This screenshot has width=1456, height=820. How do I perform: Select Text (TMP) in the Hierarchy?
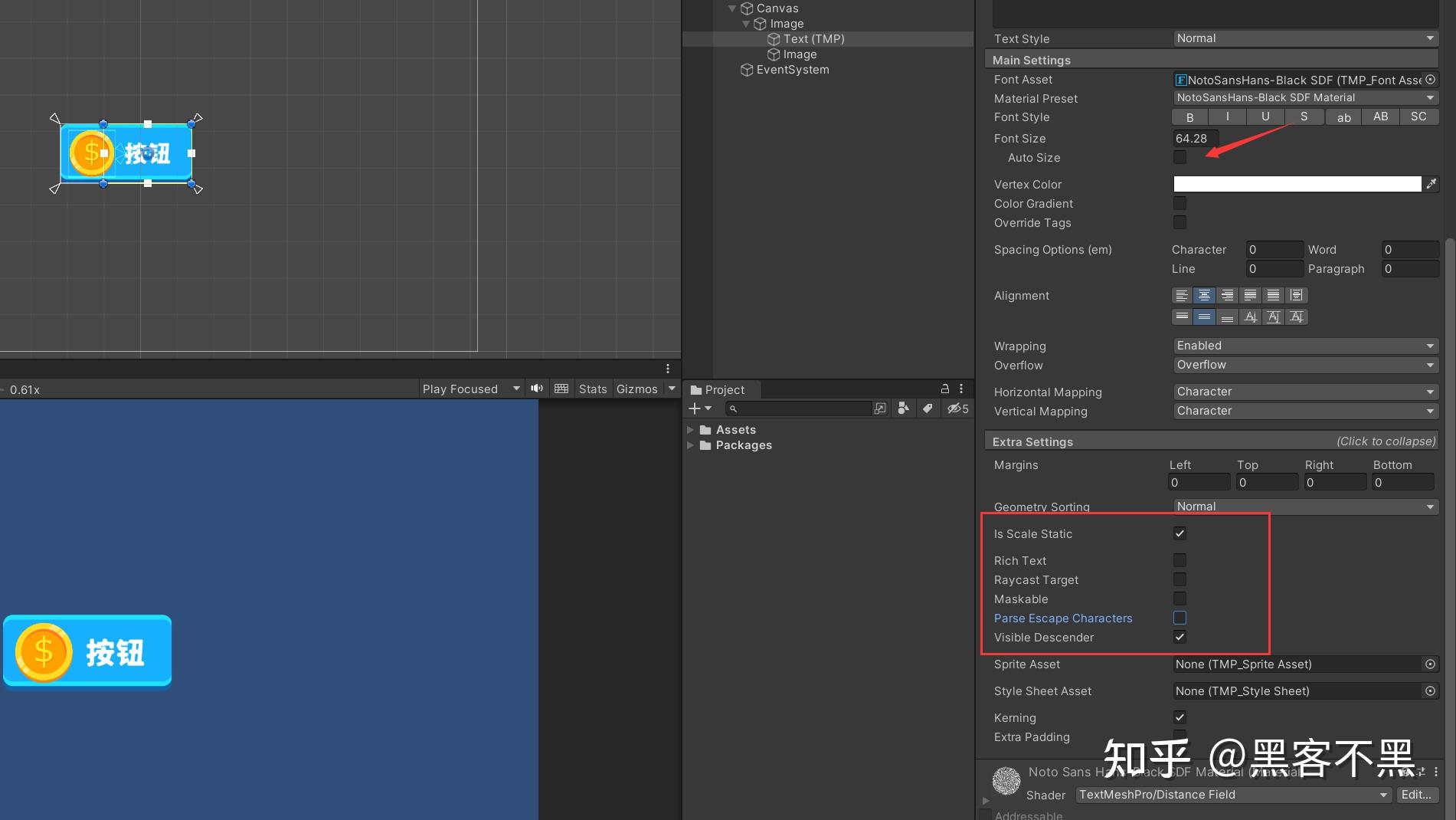click(x=813, y=38)
